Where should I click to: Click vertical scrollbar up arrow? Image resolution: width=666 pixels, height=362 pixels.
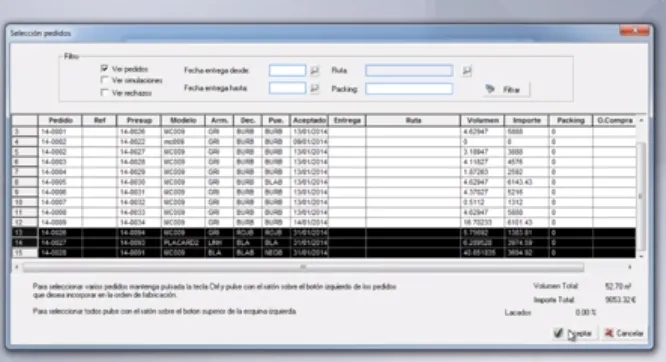(641, 121)
